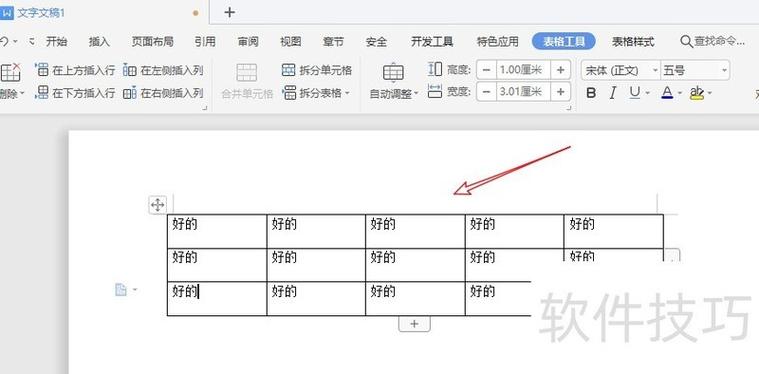Switch to the Insert tab

pos(99,42)
